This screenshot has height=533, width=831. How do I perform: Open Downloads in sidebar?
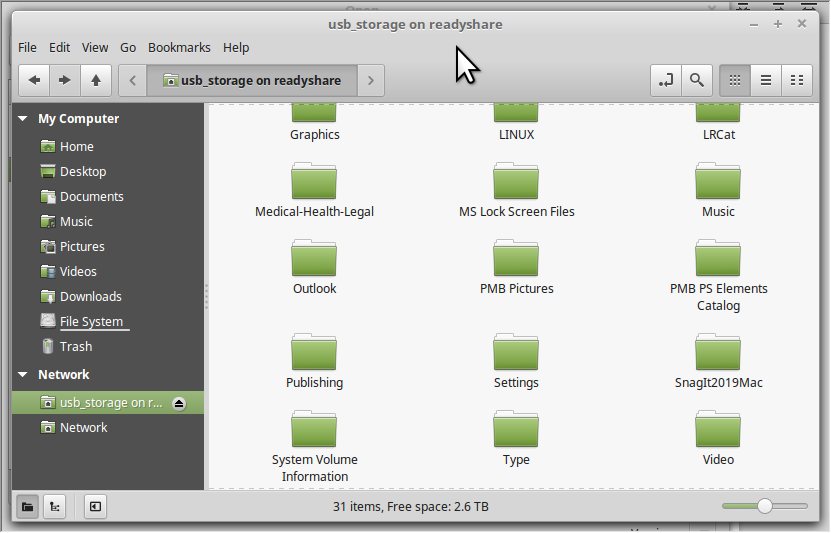tap(108, 297)
